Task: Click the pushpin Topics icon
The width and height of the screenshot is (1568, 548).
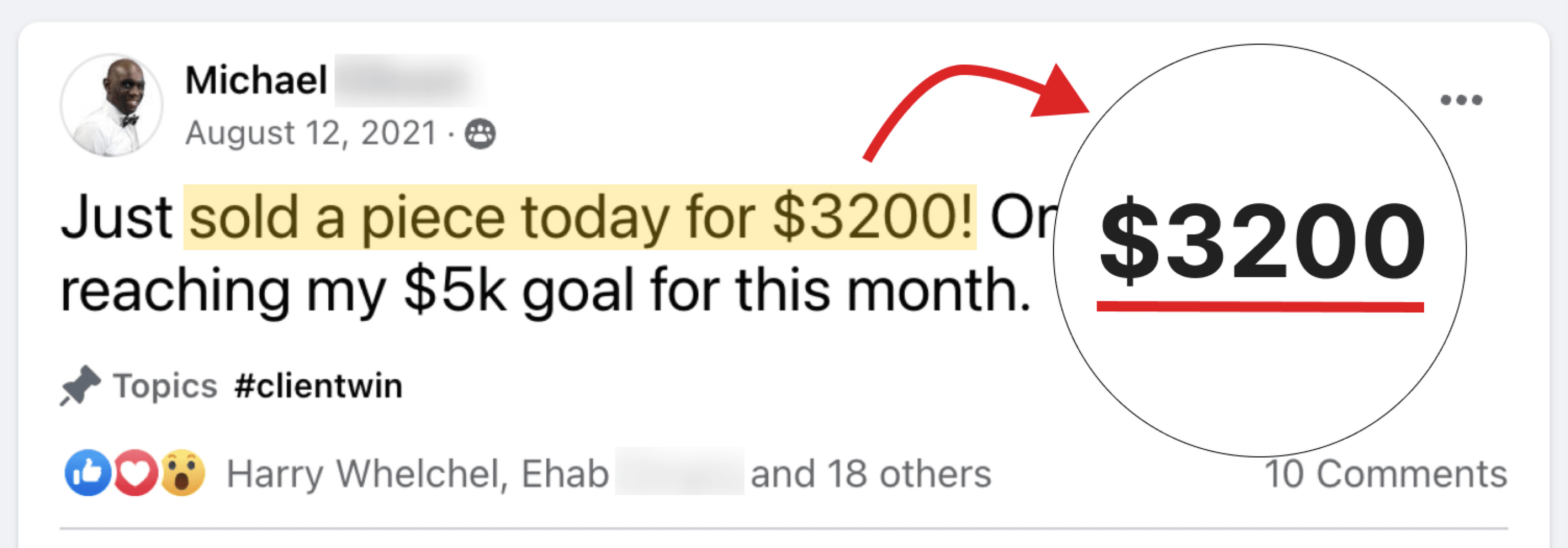Action: point(80,386)
